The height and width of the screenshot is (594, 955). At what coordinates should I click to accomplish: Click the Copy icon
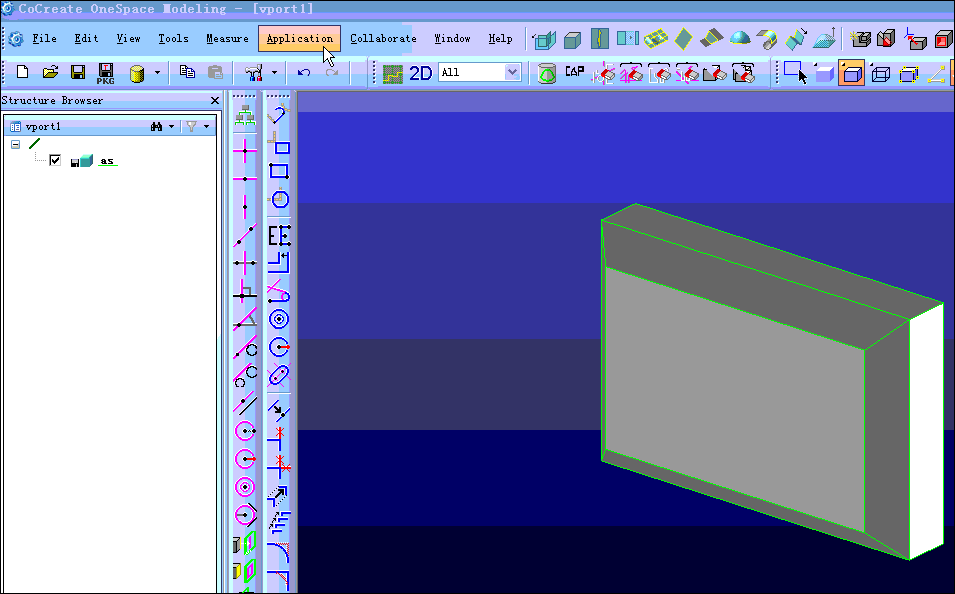coord(187,72)
